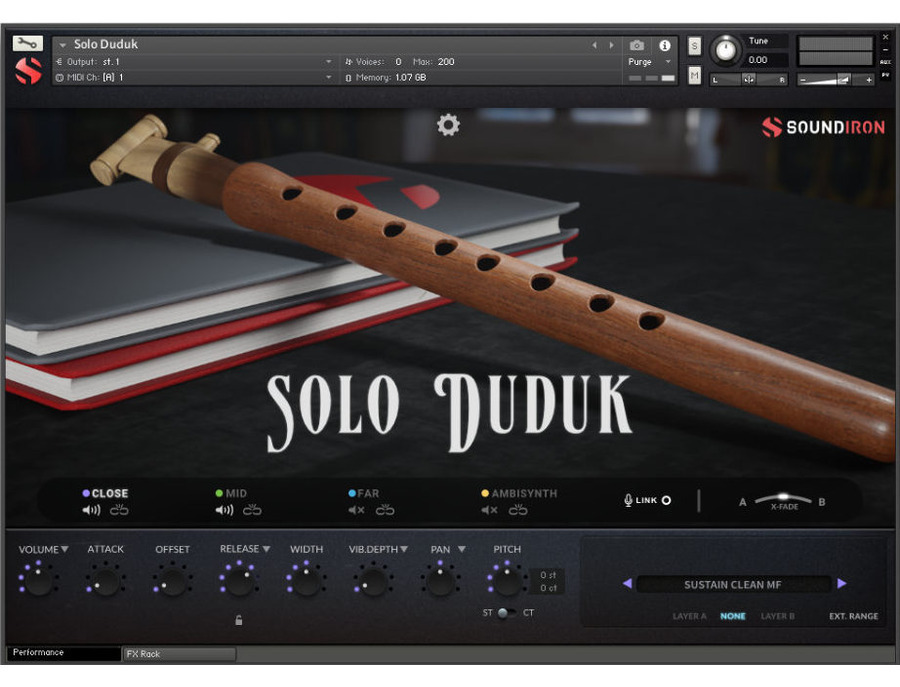Select previous articulation with left purple arrow
900x687 pixels.
627,584
